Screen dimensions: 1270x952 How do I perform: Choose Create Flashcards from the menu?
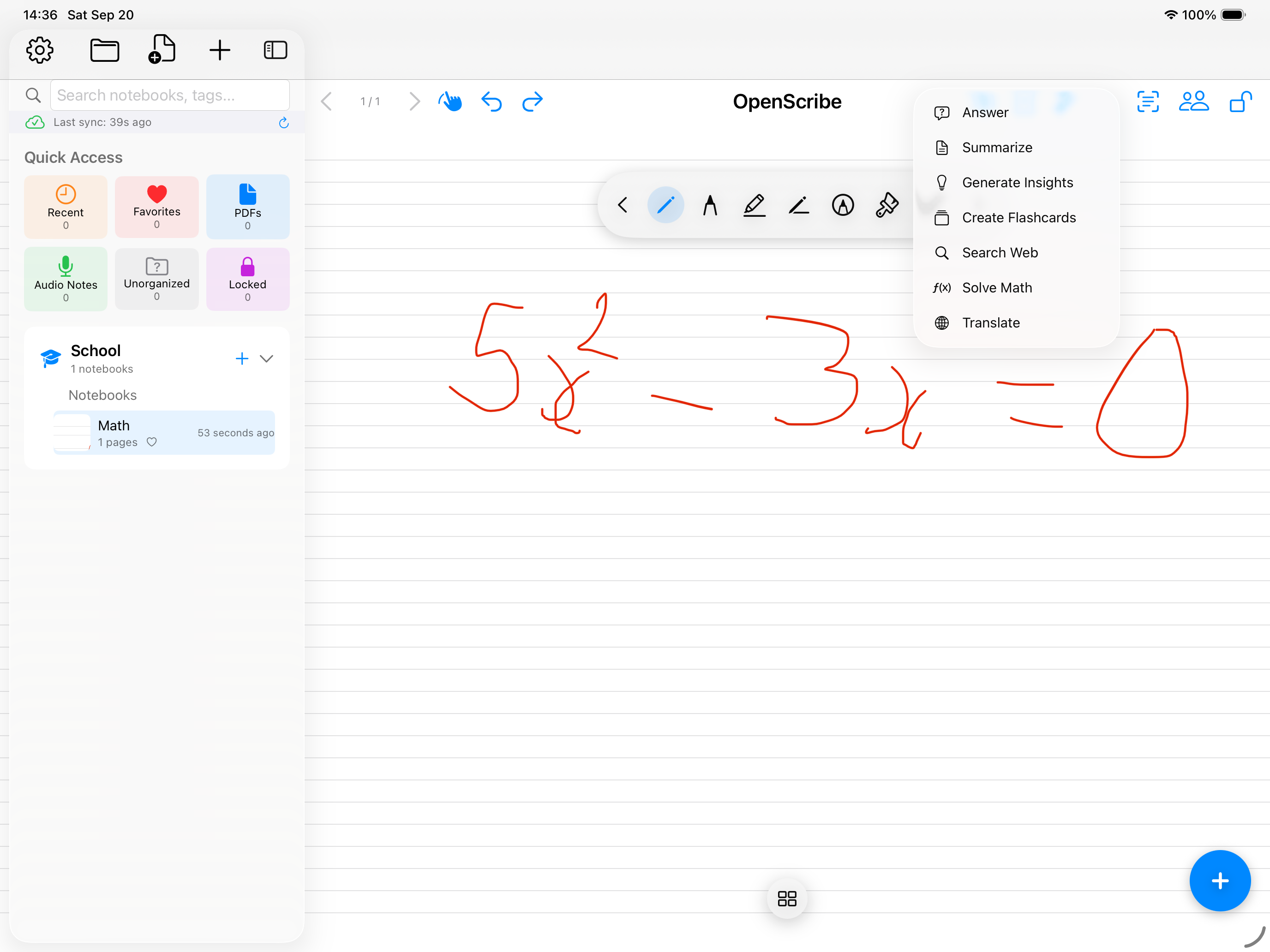coord(1019,218)
